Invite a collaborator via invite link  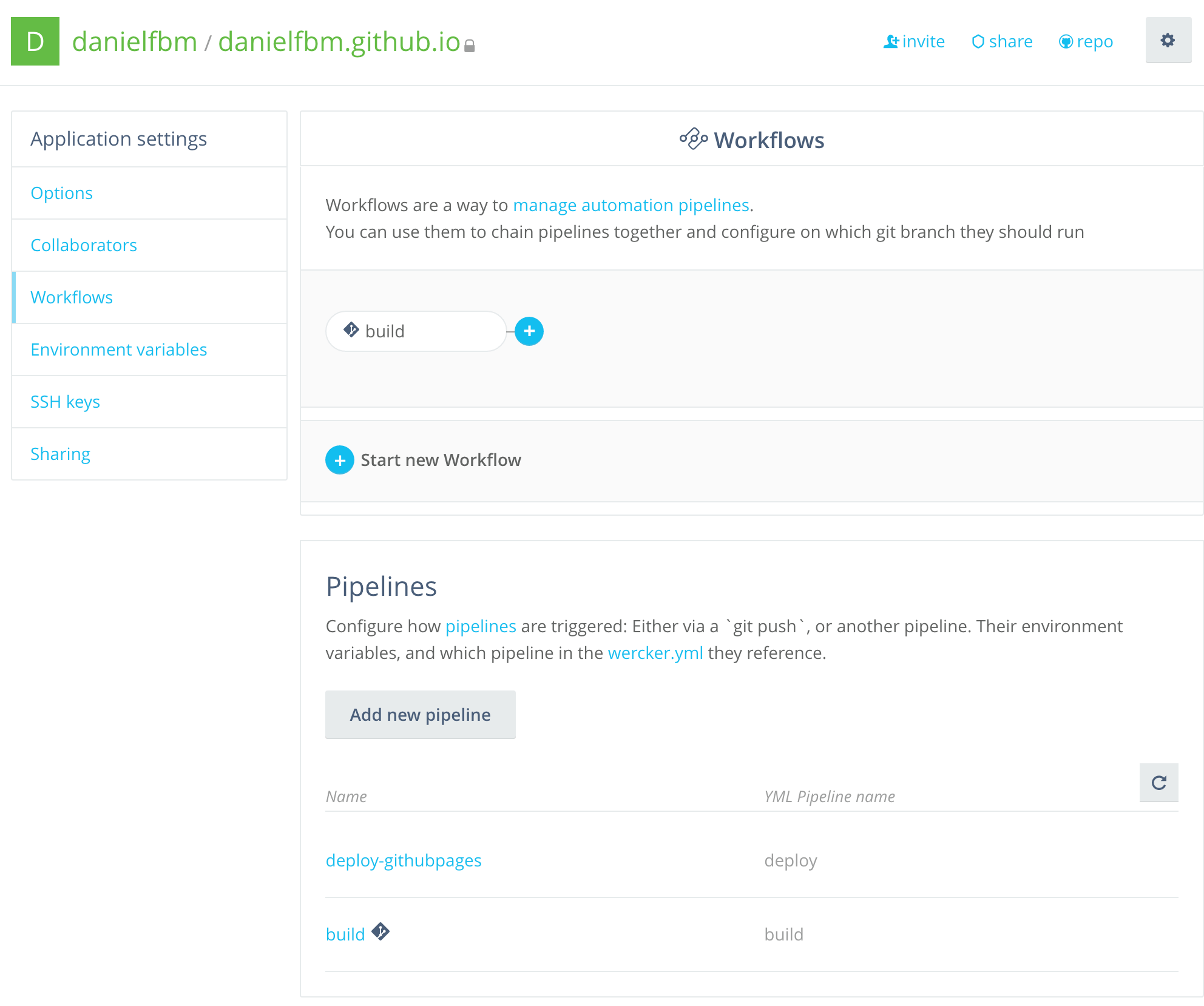[x=914, y=41]
